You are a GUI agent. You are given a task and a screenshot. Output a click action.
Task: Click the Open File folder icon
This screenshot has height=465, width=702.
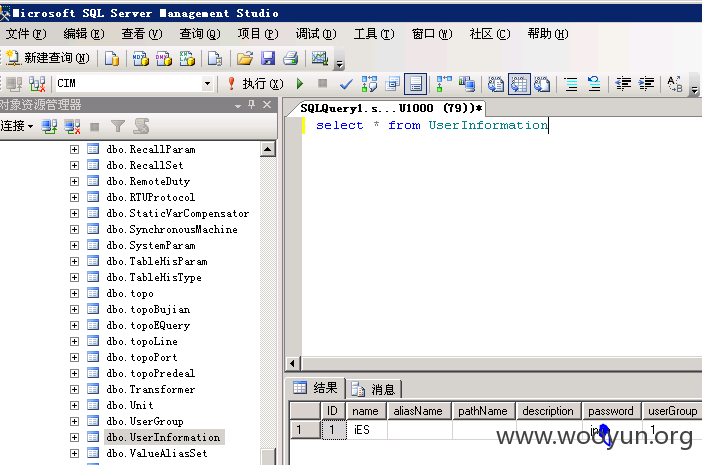click(x=244, y=59)
